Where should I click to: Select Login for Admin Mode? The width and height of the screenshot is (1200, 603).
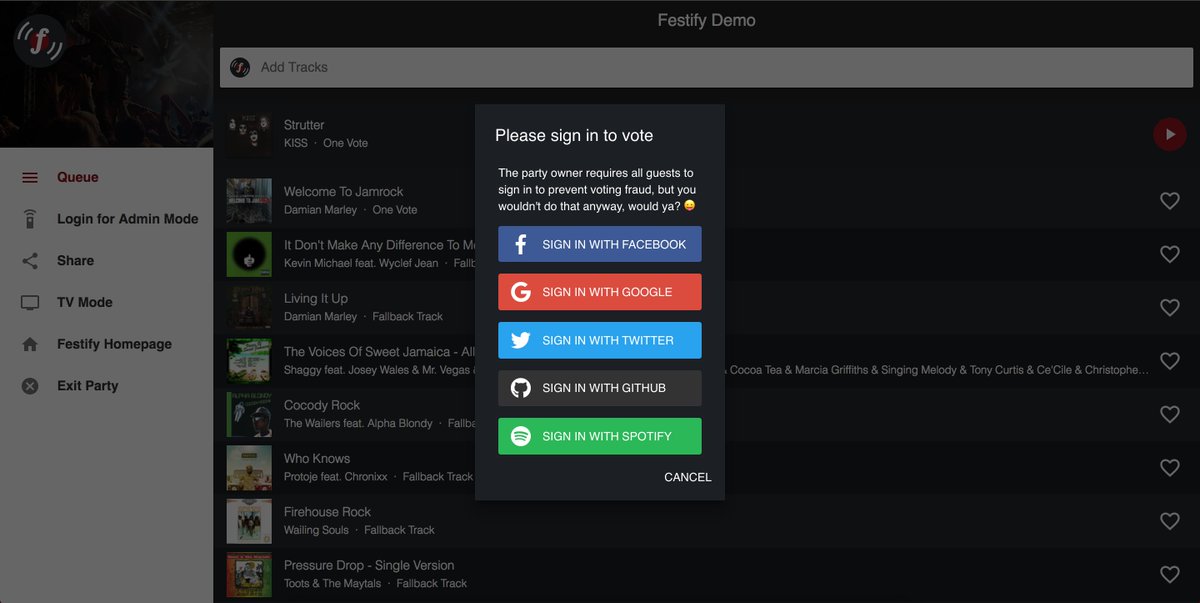tap(106, 219)
